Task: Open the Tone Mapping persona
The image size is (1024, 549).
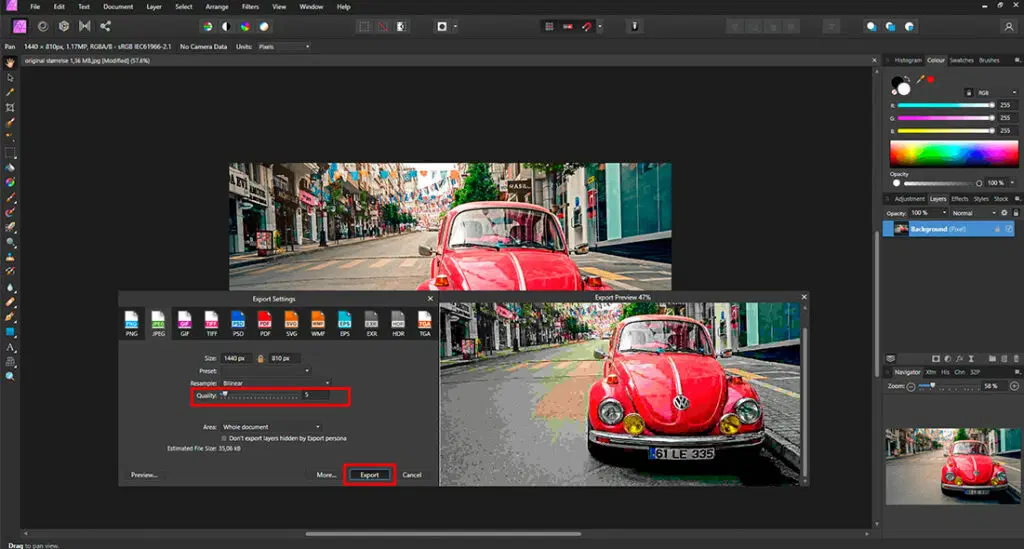Action: pos(85,26)
